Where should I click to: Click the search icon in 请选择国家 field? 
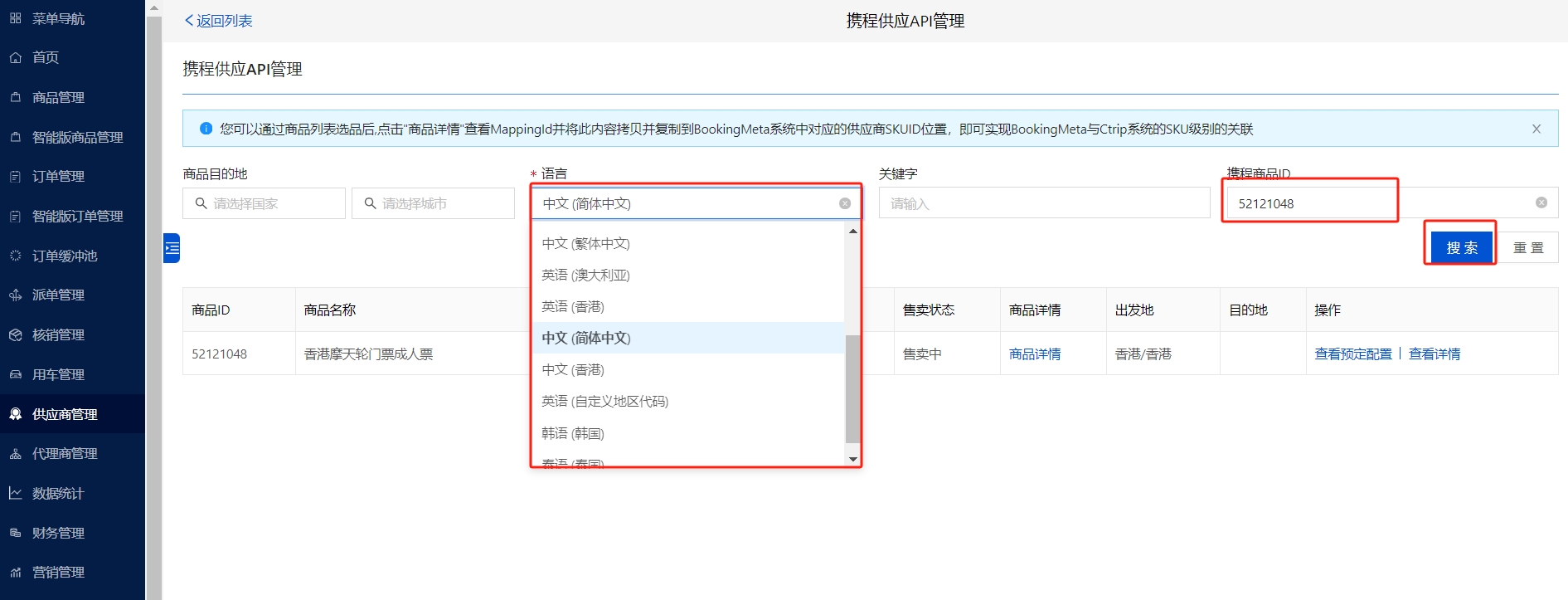(x=201, y=203)
